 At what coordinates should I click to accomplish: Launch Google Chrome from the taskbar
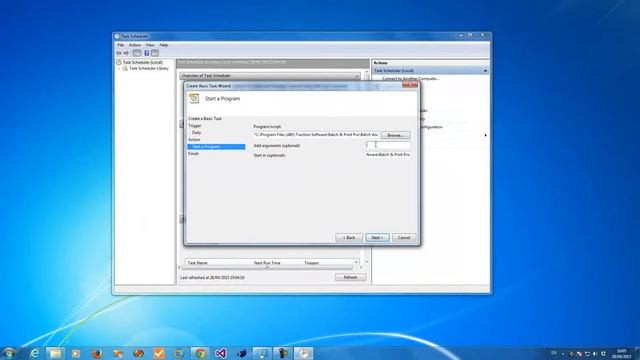[200, 353]
